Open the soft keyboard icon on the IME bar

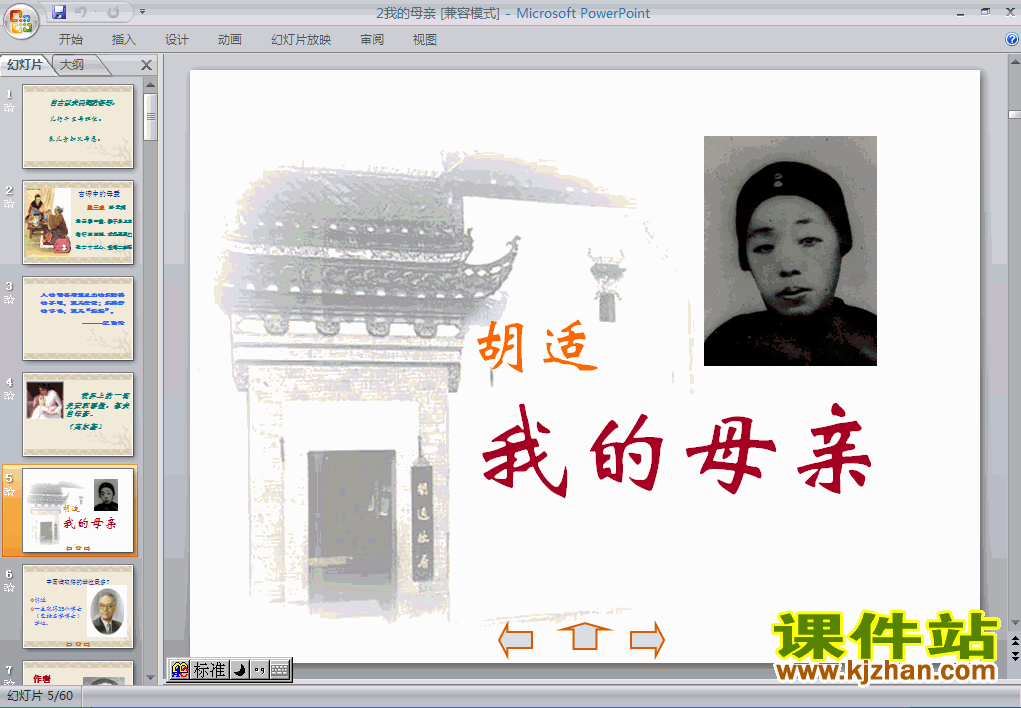coord(279,670)
